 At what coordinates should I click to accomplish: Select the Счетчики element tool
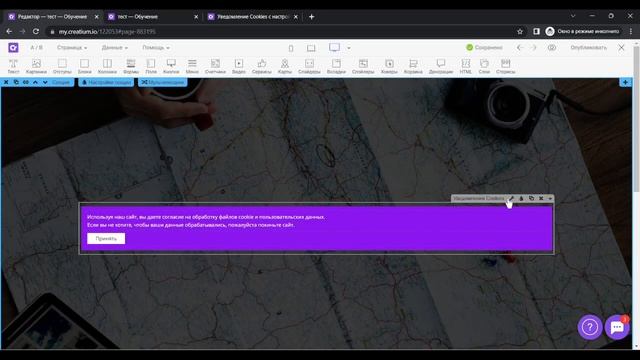[215, 66]
